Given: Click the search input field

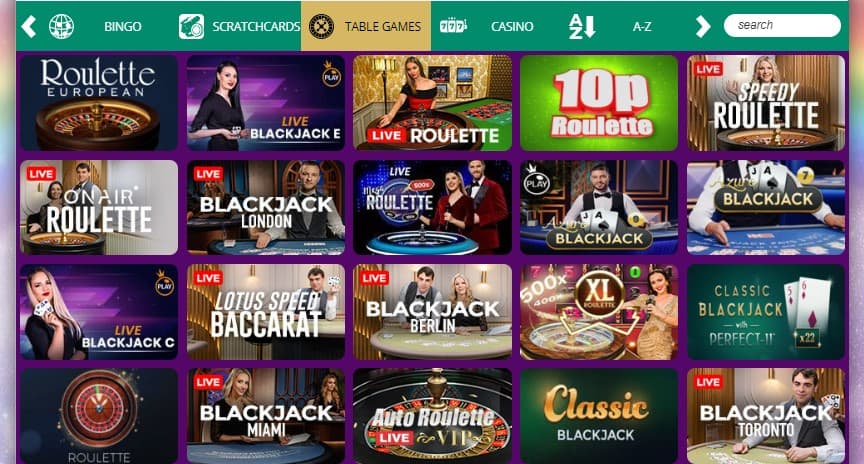Looking at the screenshot, I should pyautogui.click(x=782, y=25).
